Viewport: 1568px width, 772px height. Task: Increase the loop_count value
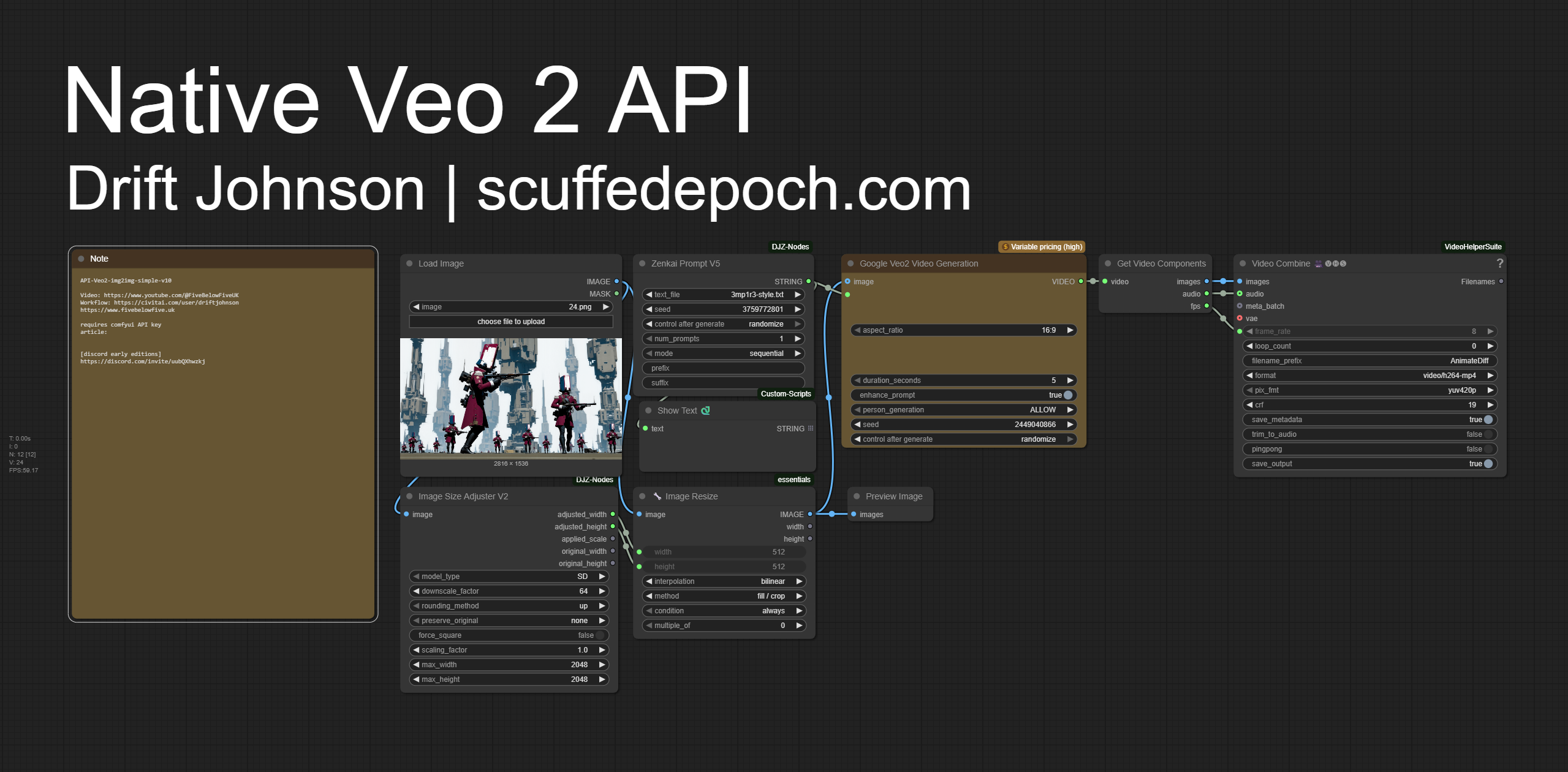1490,346
